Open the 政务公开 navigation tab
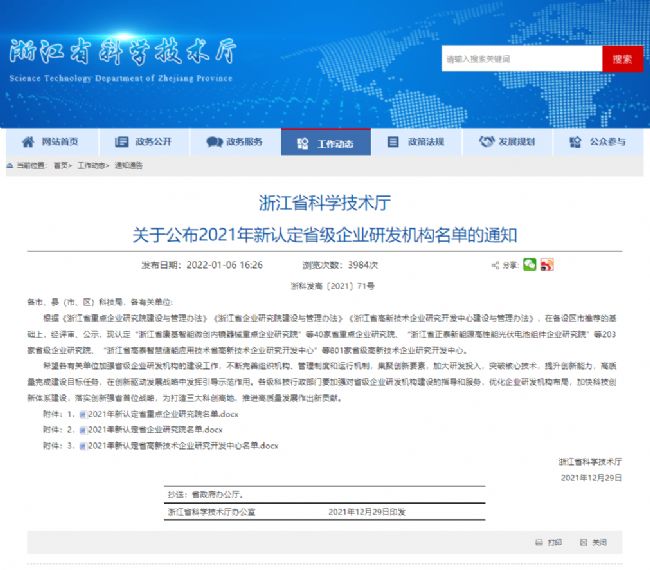 (x=144, y=142)
